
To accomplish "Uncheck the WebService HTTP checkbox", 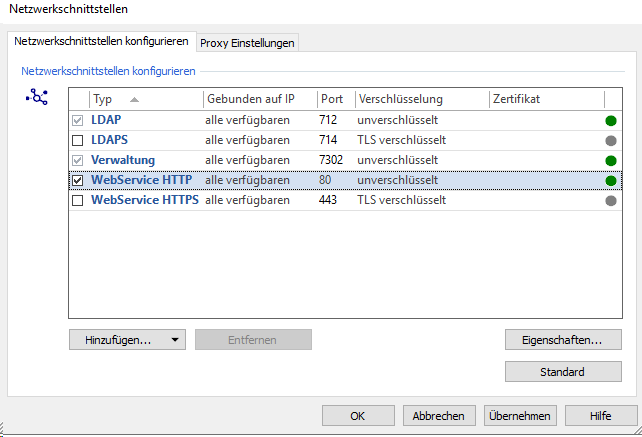I will click(78, 180).
